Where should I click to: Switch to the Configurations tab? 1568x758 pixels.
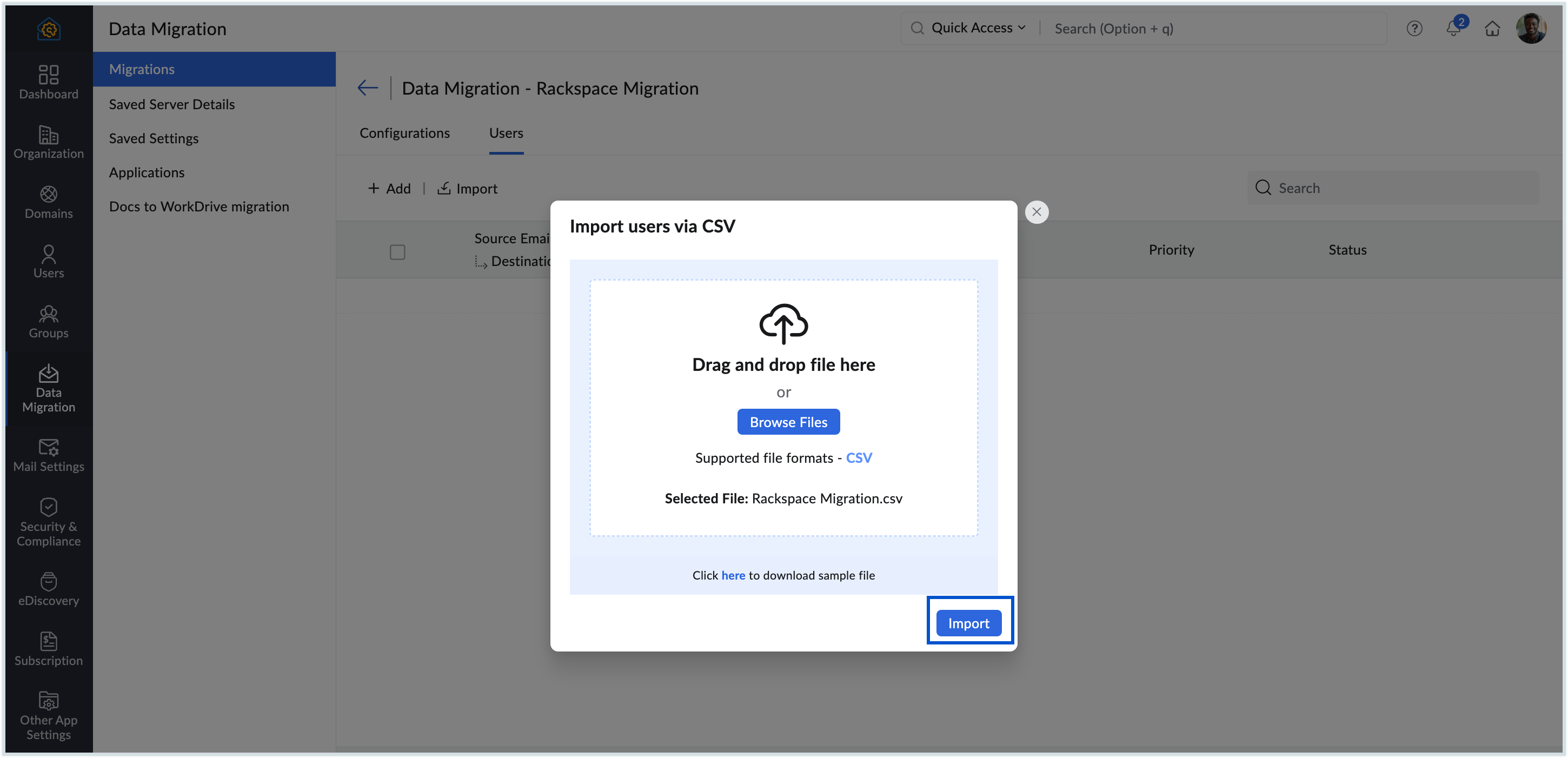(x=404, y=132)
